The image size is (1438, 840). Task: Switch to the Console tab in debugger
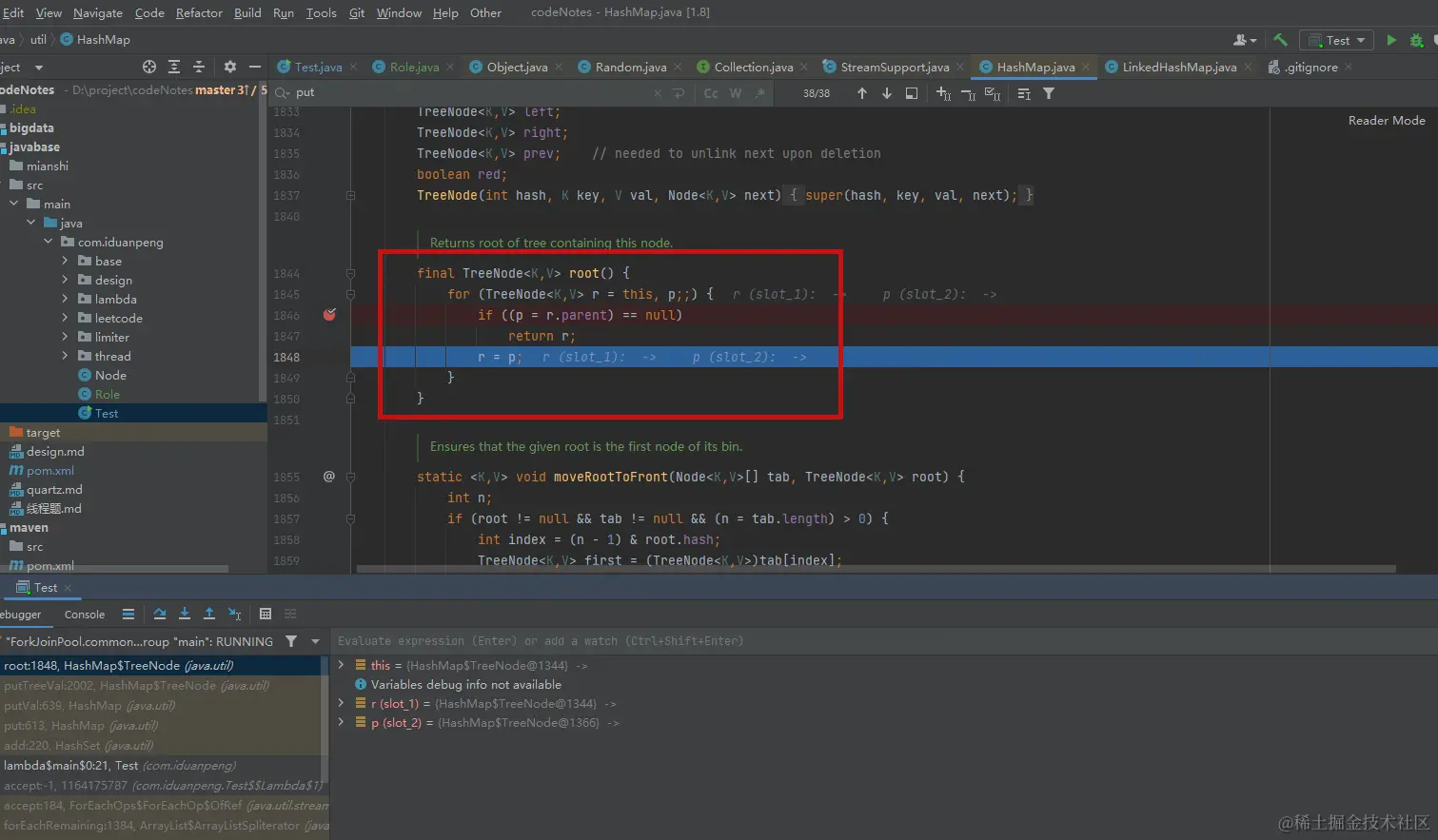click(85, 615)
